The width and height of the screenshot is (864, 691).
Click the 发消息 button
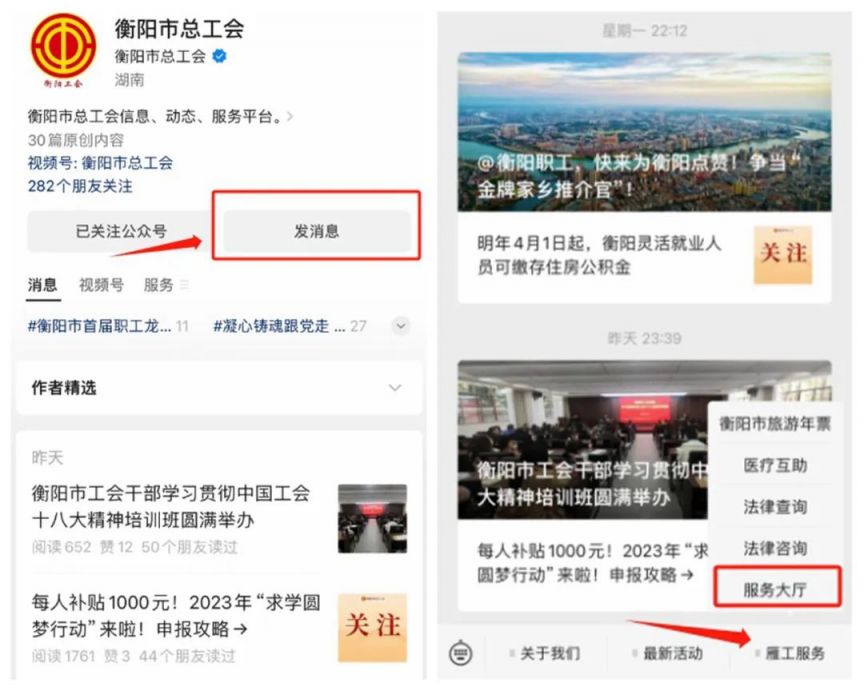tap(317, 231)
